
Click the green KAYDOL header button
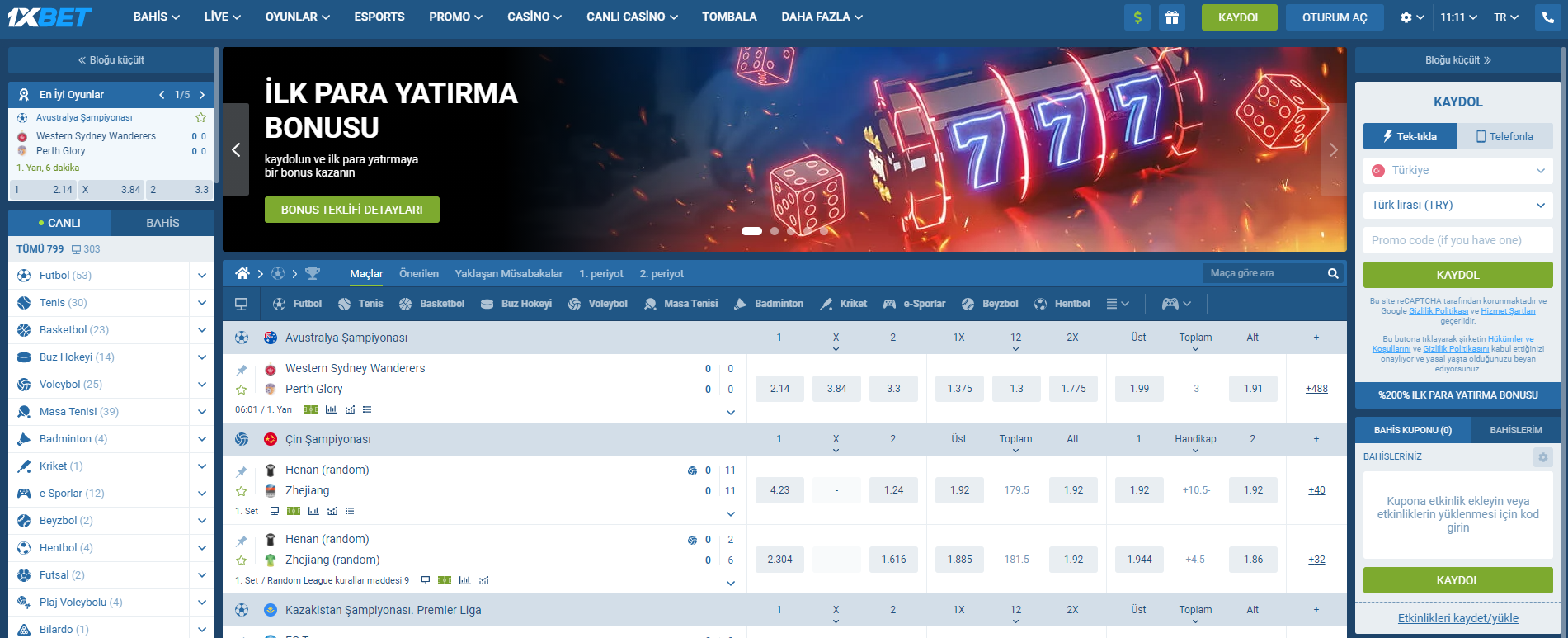(x=1240, y=17)
